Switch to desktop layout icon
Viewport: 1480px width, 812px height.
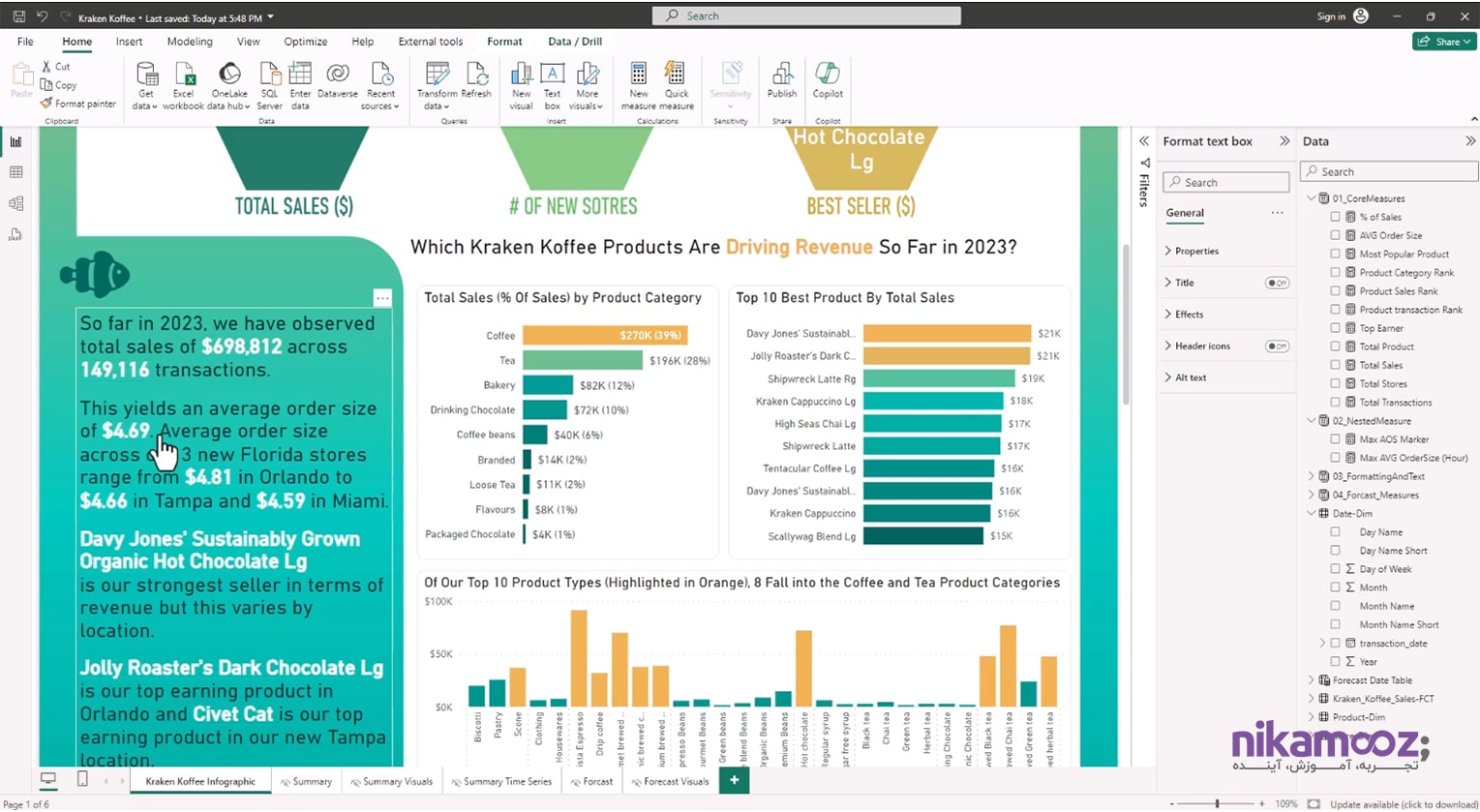[x=48, y=779]
